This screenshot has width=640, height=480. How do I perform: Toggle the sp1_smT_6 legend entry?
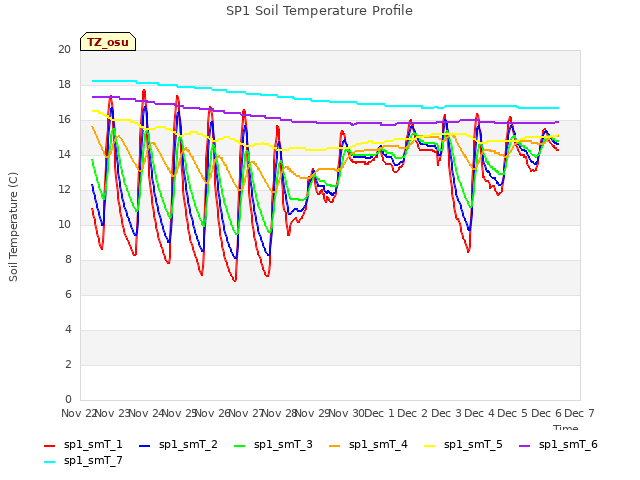(x=558, y=445)
